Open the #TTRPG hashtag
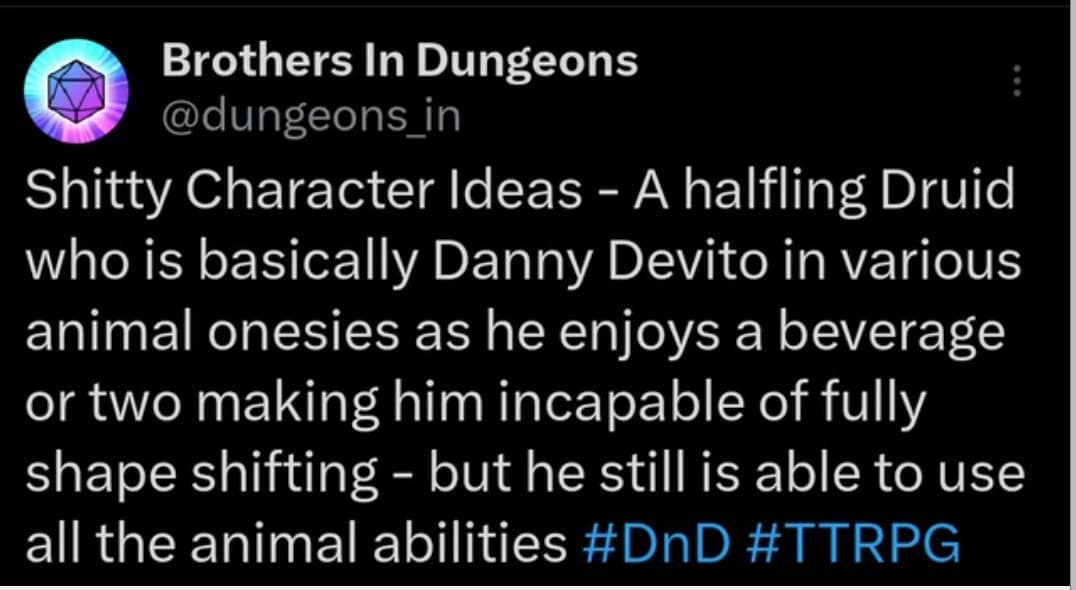 coord(852,546)
